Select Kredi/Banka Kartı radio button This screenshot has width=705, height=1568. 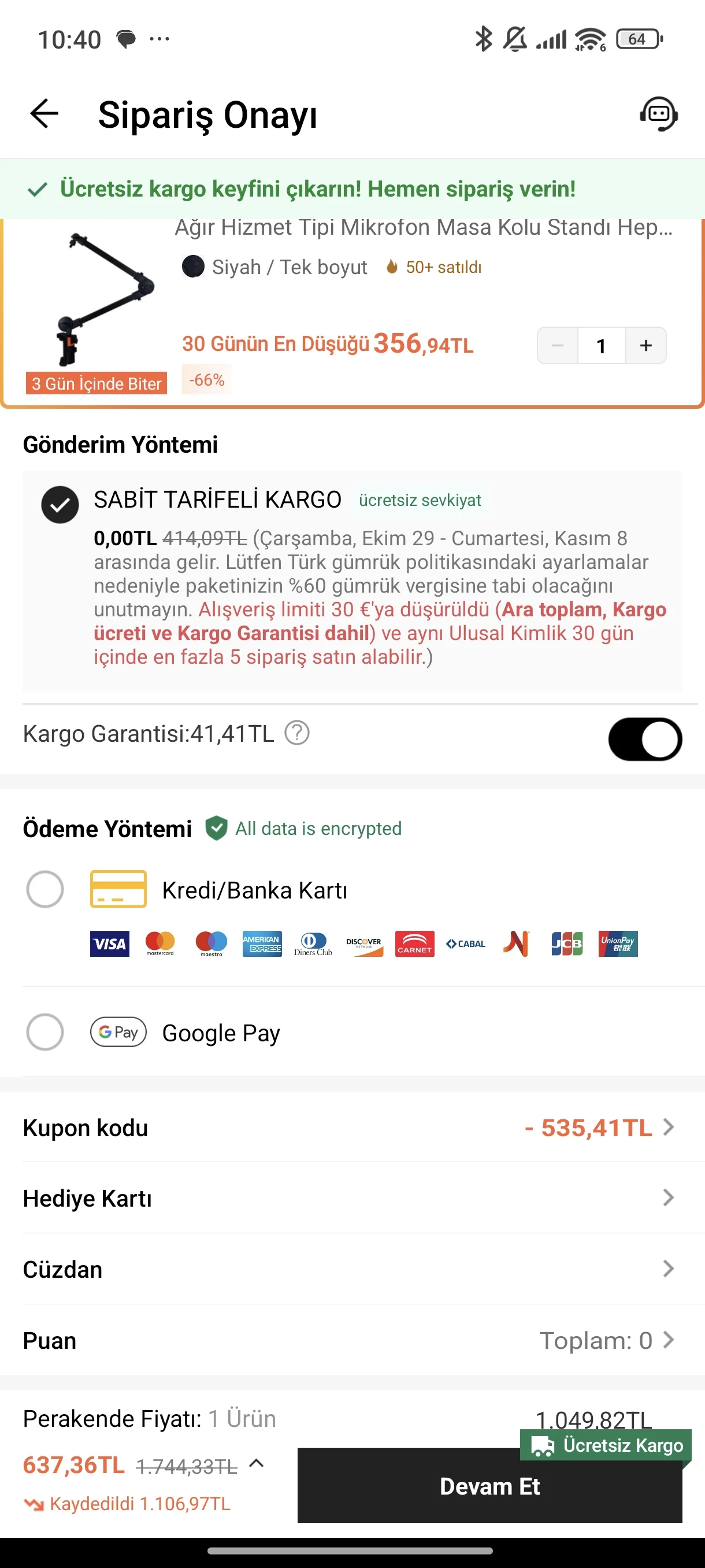coord(45,889)
